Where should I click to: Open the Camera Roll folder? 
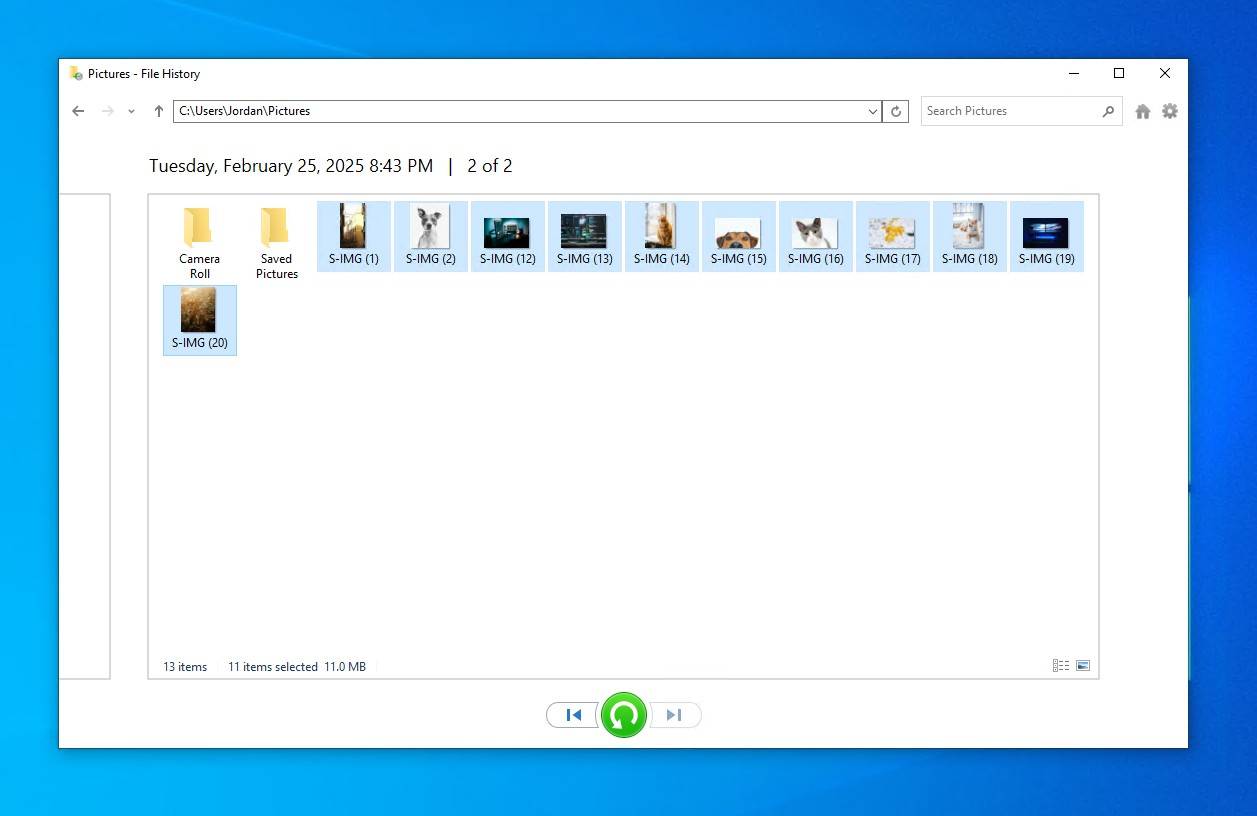199,240
